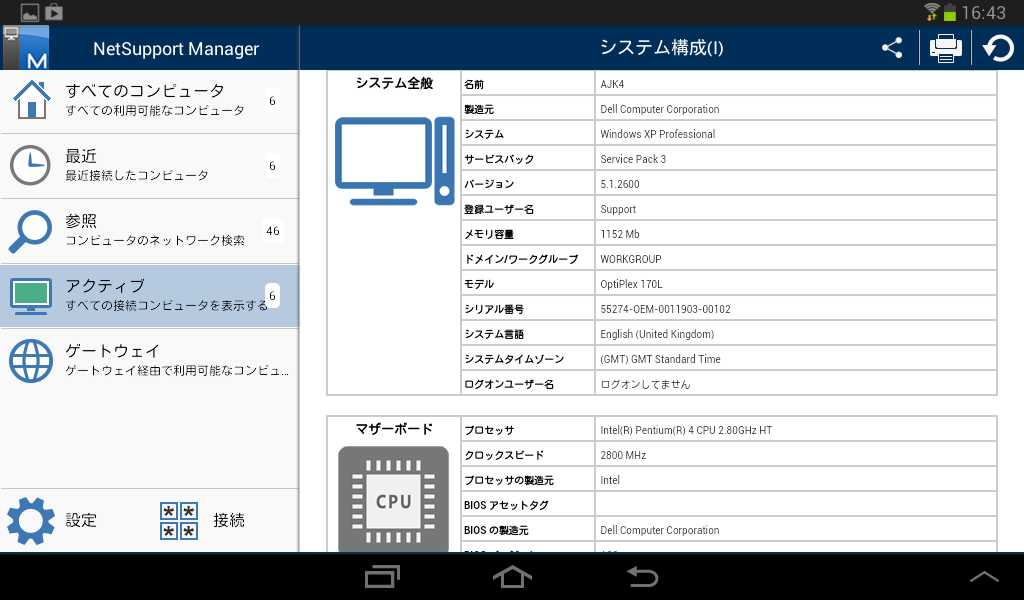Tap the シリアル番号 label
Viewport: 1024px width, 600px height.
click(x=494, y=309)
